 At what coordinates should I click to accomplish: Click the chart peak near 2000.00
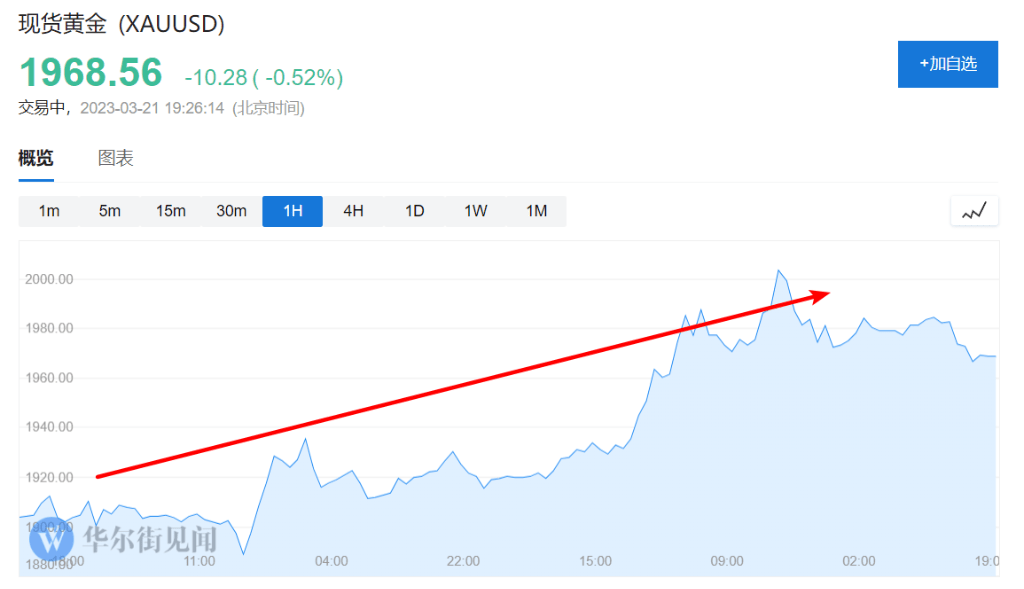point(778,270)
